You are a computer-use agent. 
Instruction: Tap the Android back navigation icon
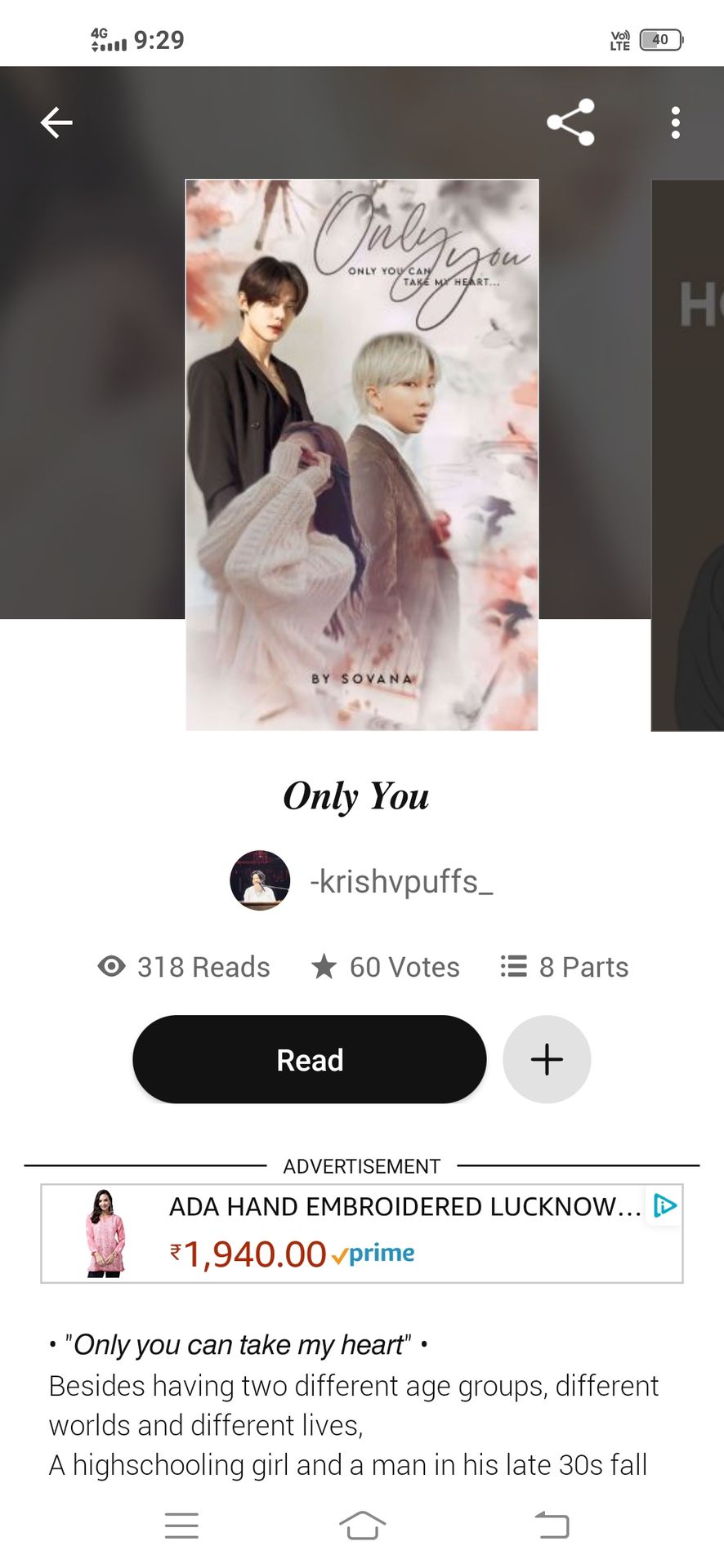552,1525
